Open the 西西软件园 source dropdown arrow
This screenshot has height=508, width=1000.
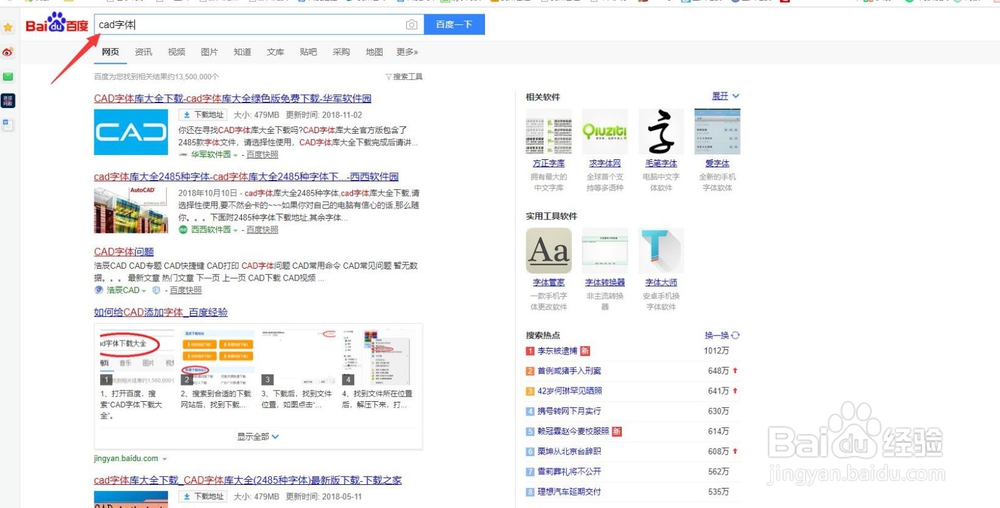235,230
